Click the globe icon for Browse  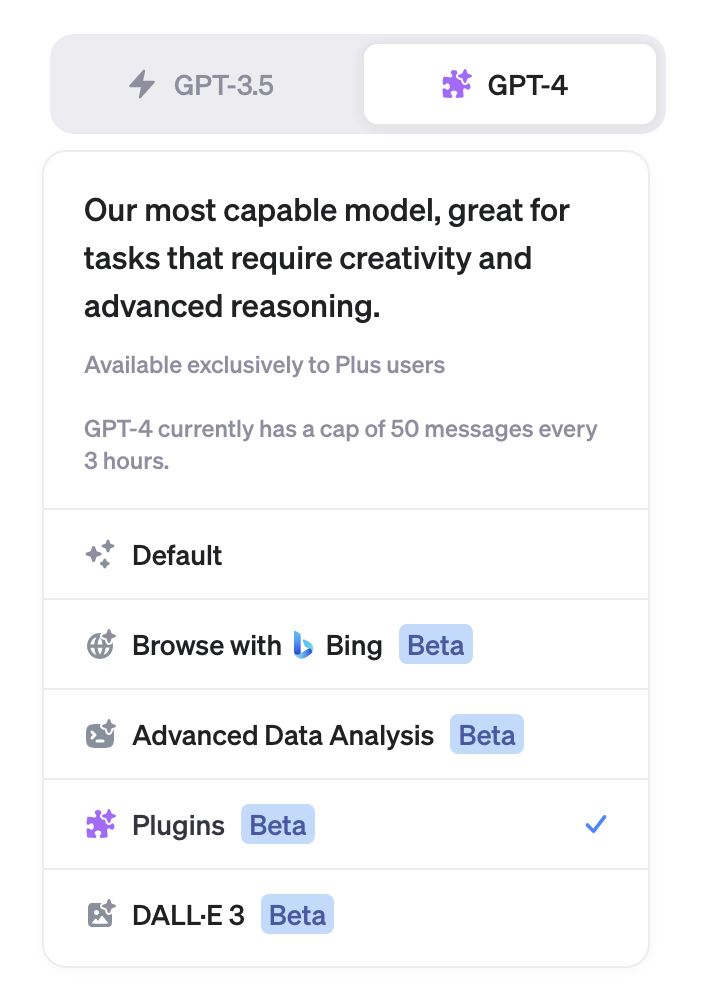(x=100, y=645)
